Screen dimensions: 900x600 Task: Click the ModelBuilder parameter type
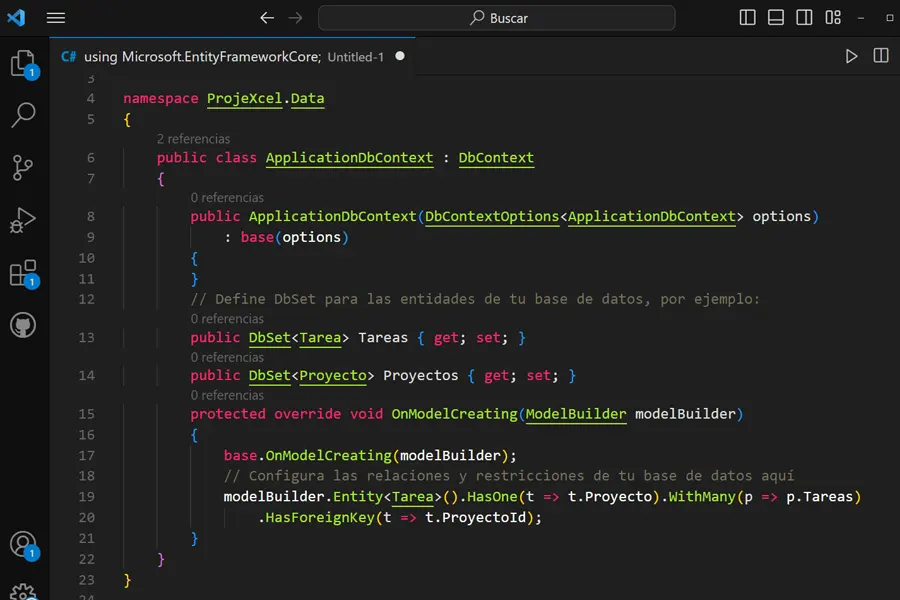point(576,414)
